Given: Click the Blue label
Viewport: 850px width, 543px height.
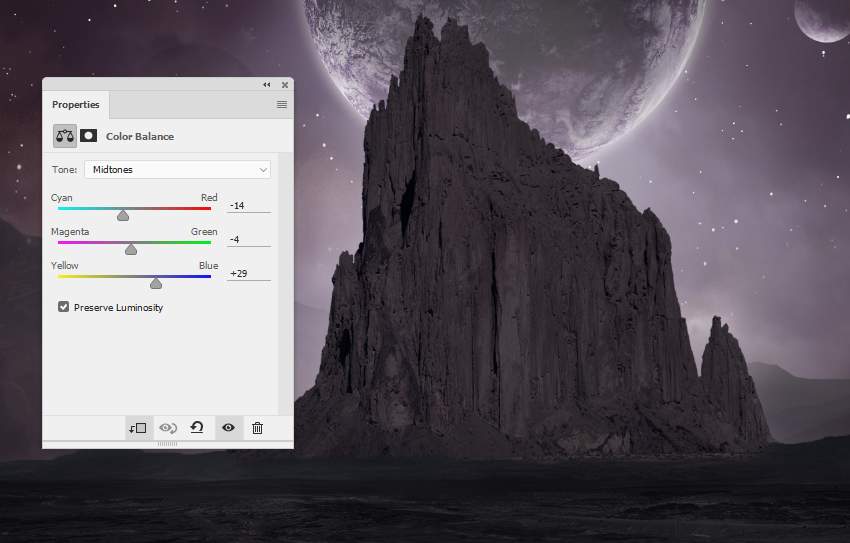Looking at the screenshot, I should tap(209, 266).
